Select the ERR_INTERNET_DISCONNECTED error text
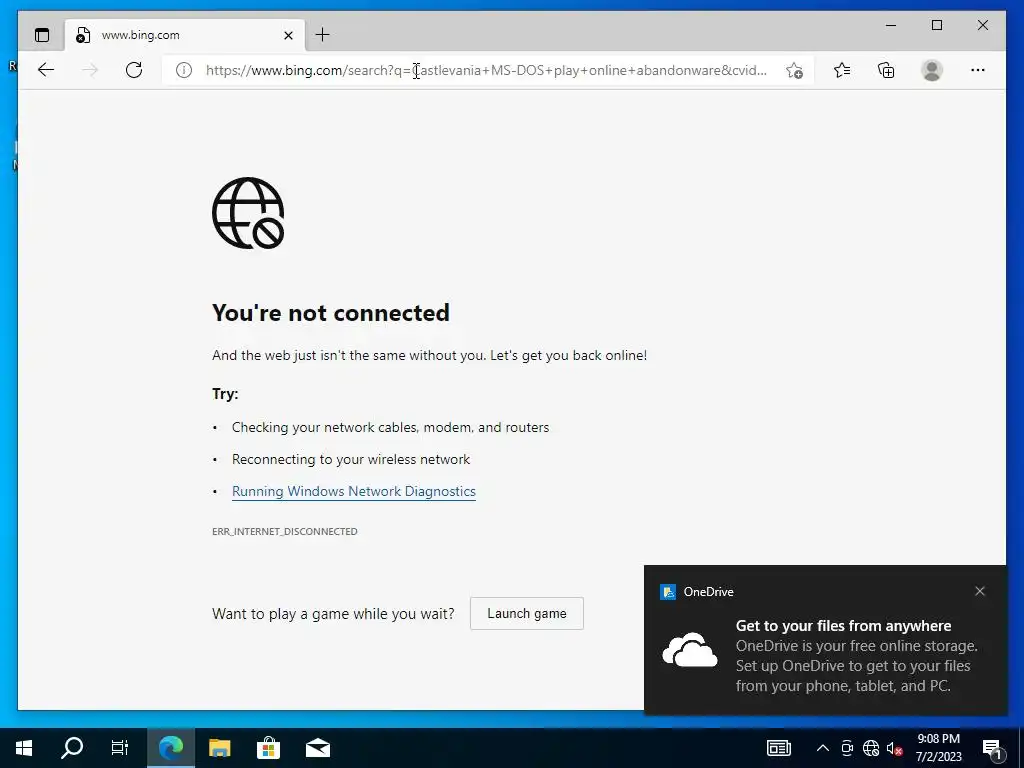This screenshot has width=1024, height=768. [285, 532]
